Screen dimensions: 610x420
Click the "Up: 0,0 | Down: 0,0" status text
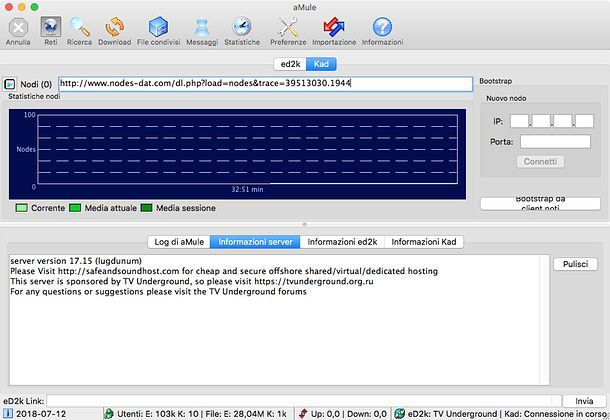point(349,414)
